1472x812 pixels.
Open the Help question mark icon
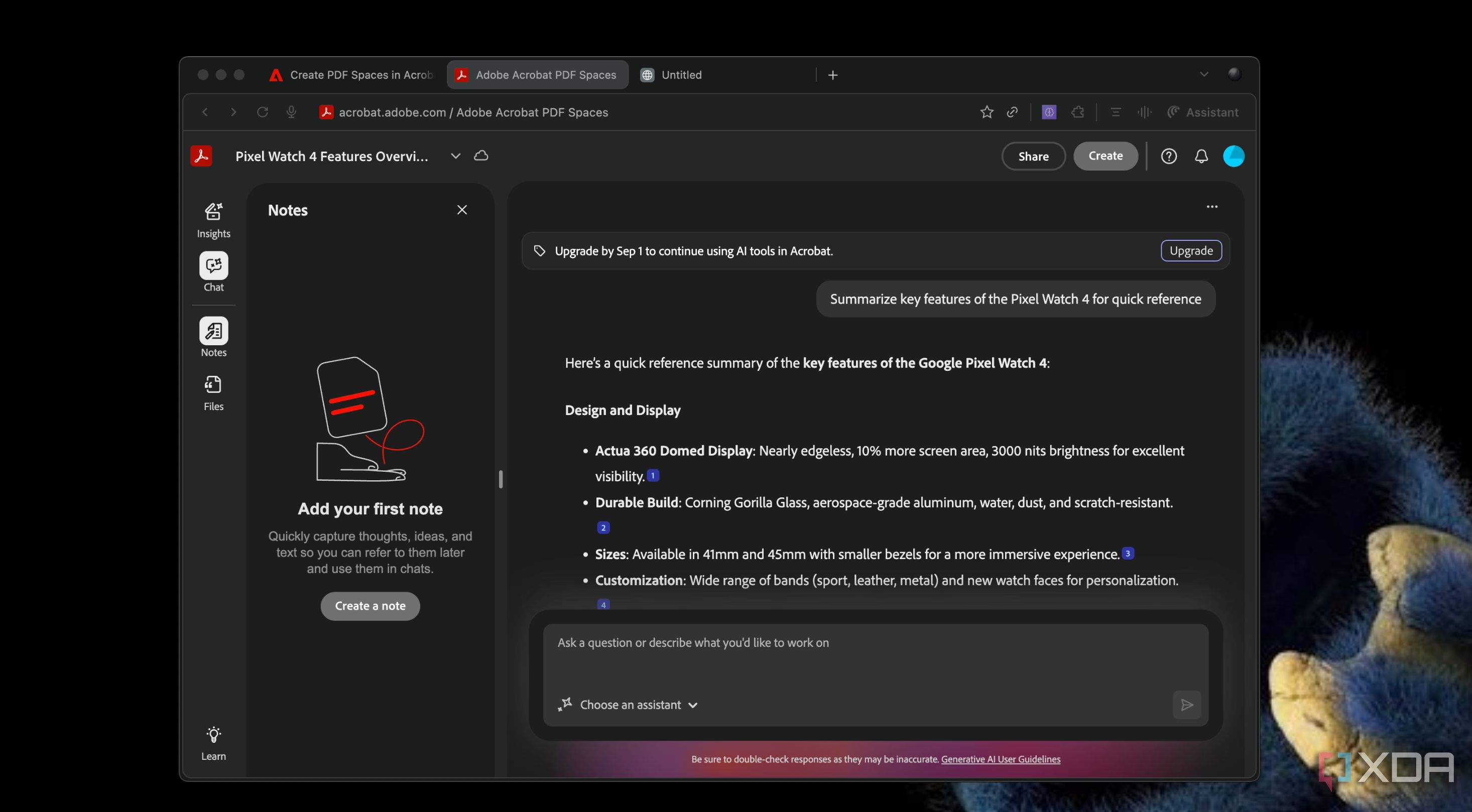coord(1169,156)
